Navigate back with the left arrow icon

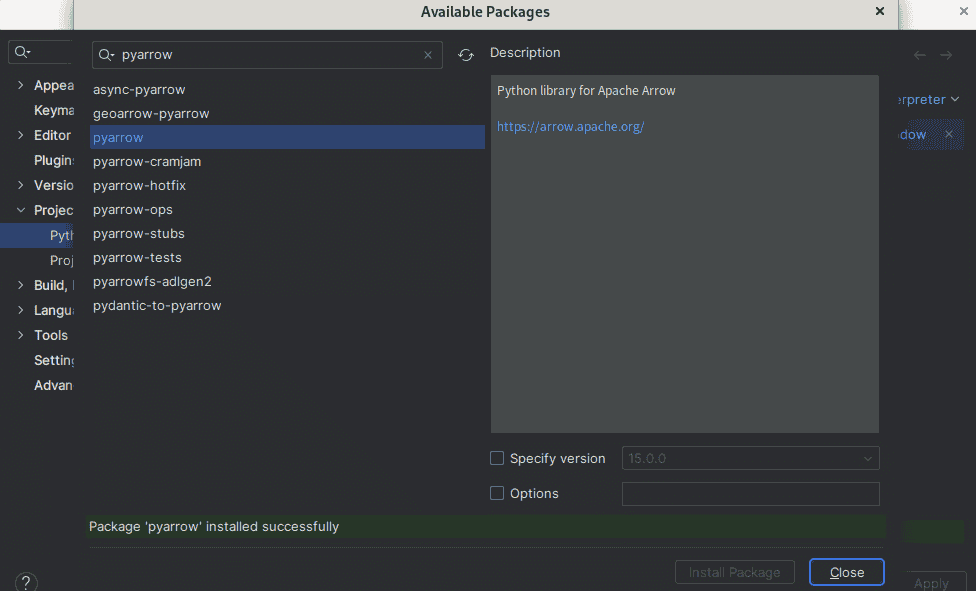tap(920, 55)
